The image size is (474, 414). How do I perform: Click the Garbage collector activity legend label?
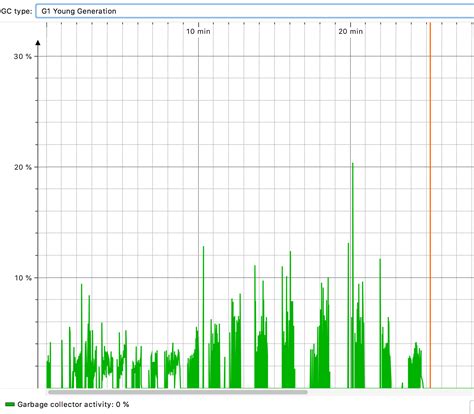point(73,404)
